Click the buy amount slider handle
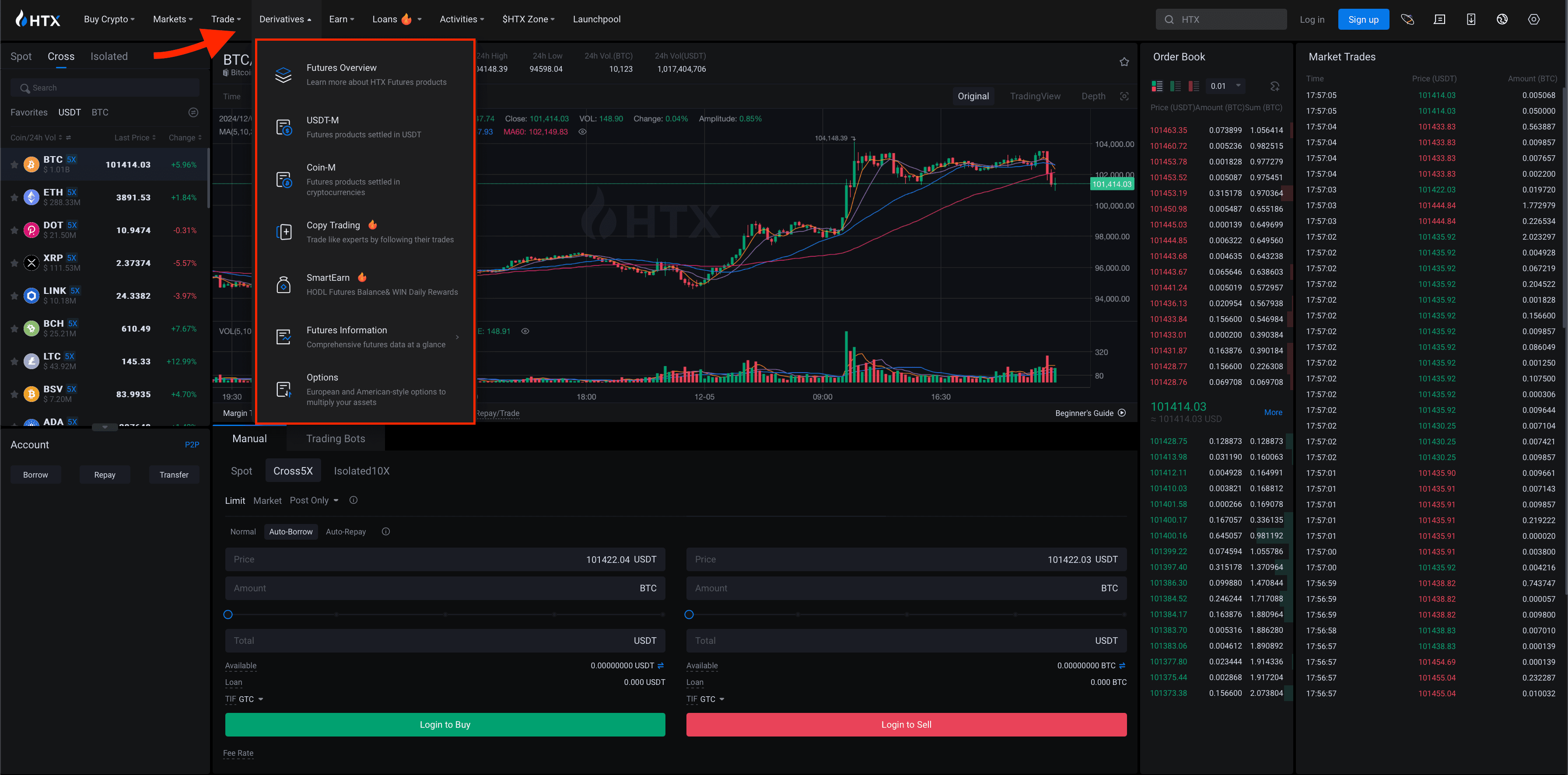 point(228,614)
